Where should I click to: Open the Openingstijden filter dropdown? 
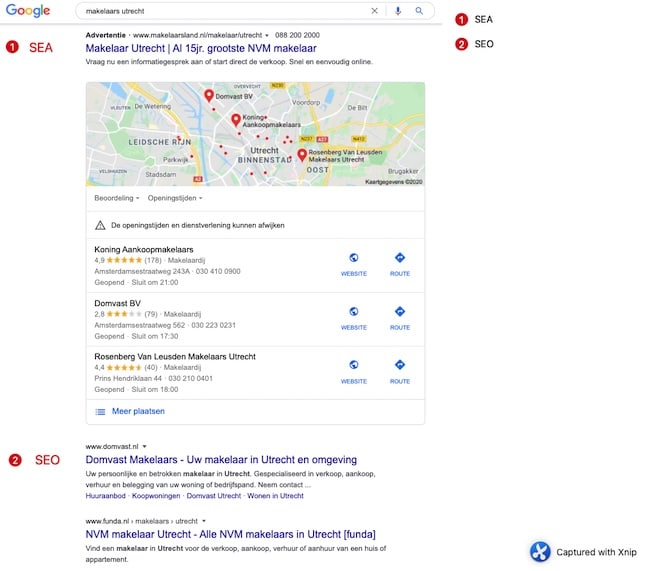click(175, 198)
